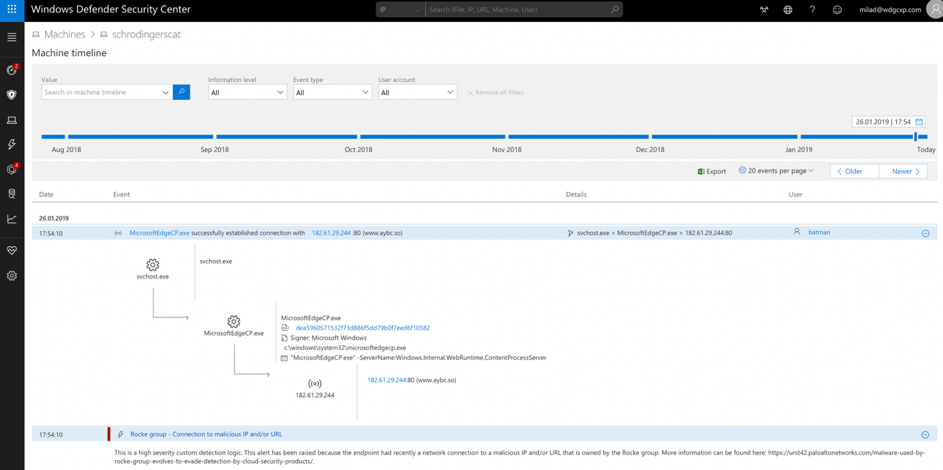Open the Security operations dashboard icon with badge 2

coord(11,70)
